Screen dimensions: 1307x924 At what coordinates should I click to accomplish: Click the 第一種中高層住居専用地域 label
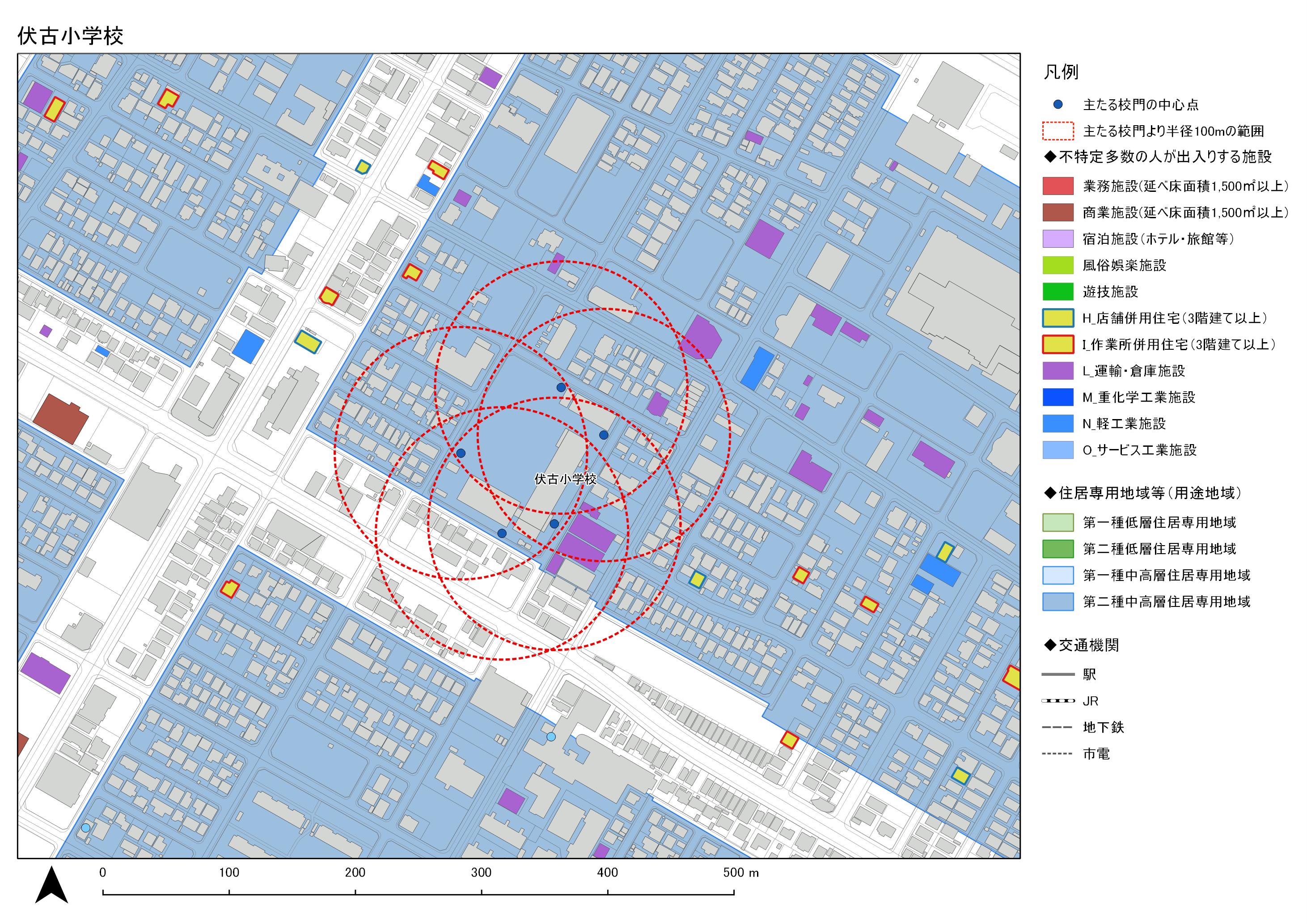coord(1167,576)
